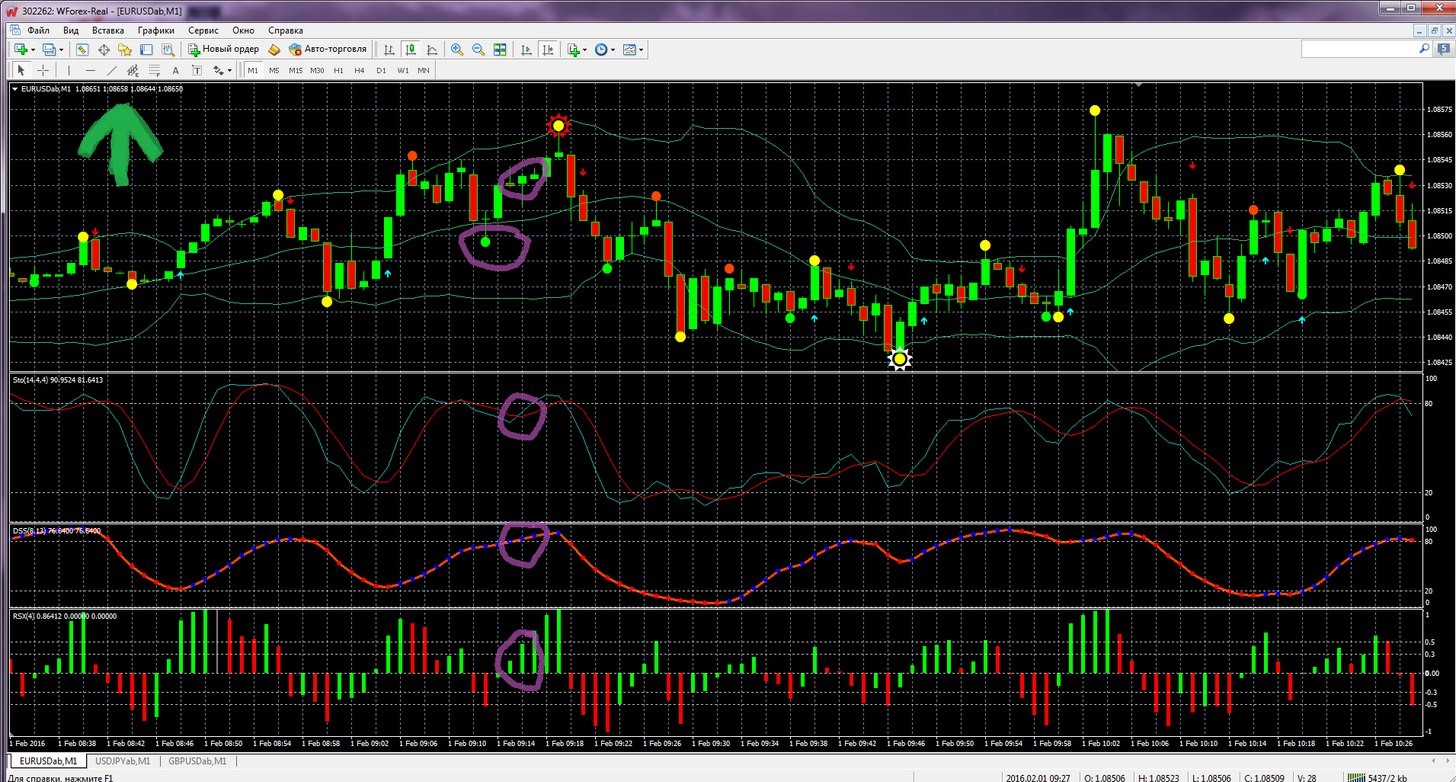Open the Файл menu
The image size is (1456, 782).
tap(38, 30)
